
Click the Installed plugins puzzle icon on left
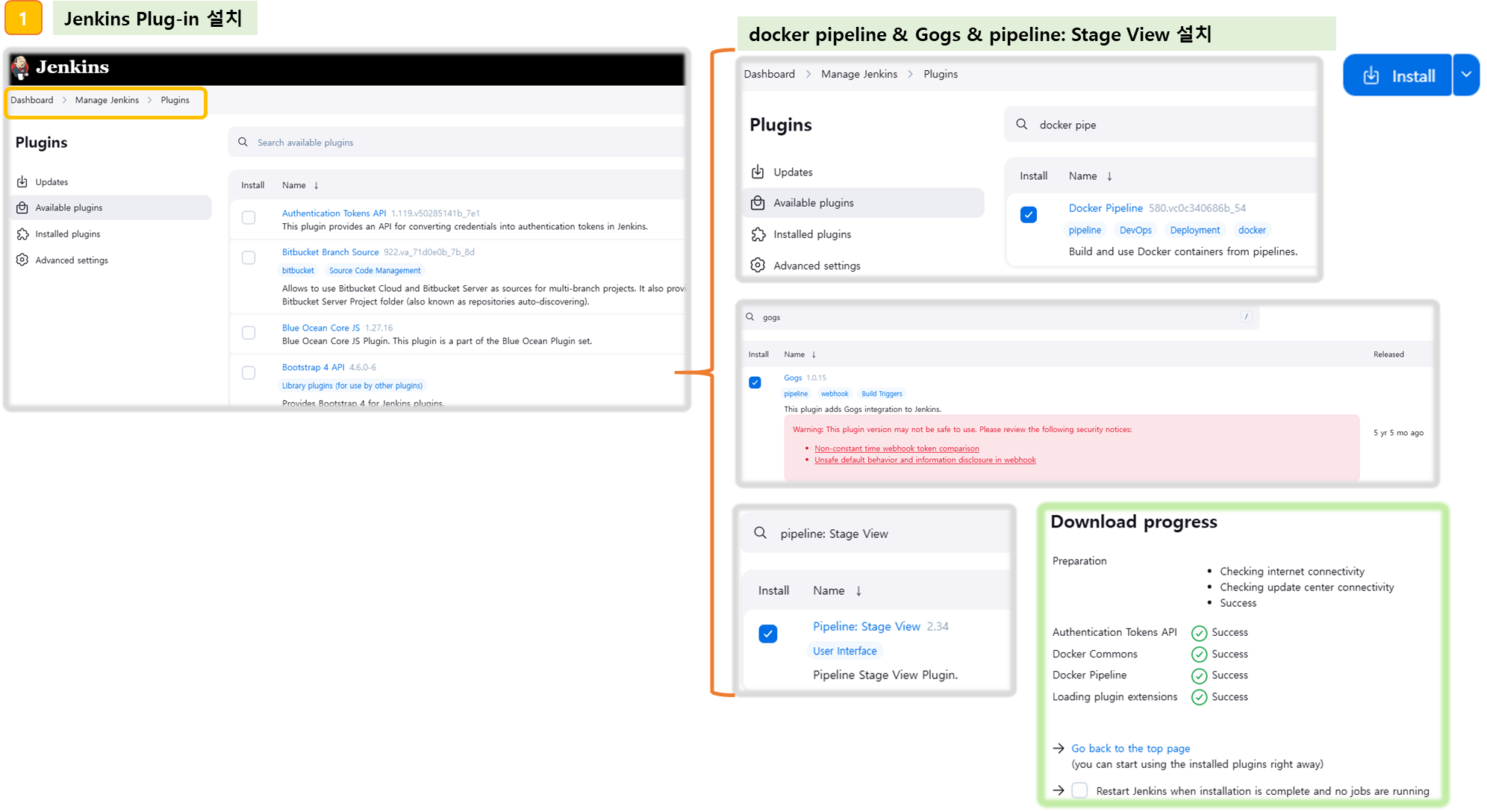pyautogui.click(x=22, y=234)
